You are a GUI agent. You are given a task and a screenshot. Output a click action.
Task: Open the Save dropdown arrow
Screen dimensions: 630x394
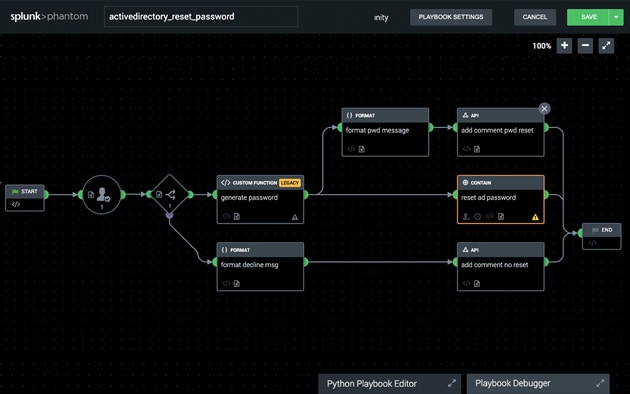(616, 17)
